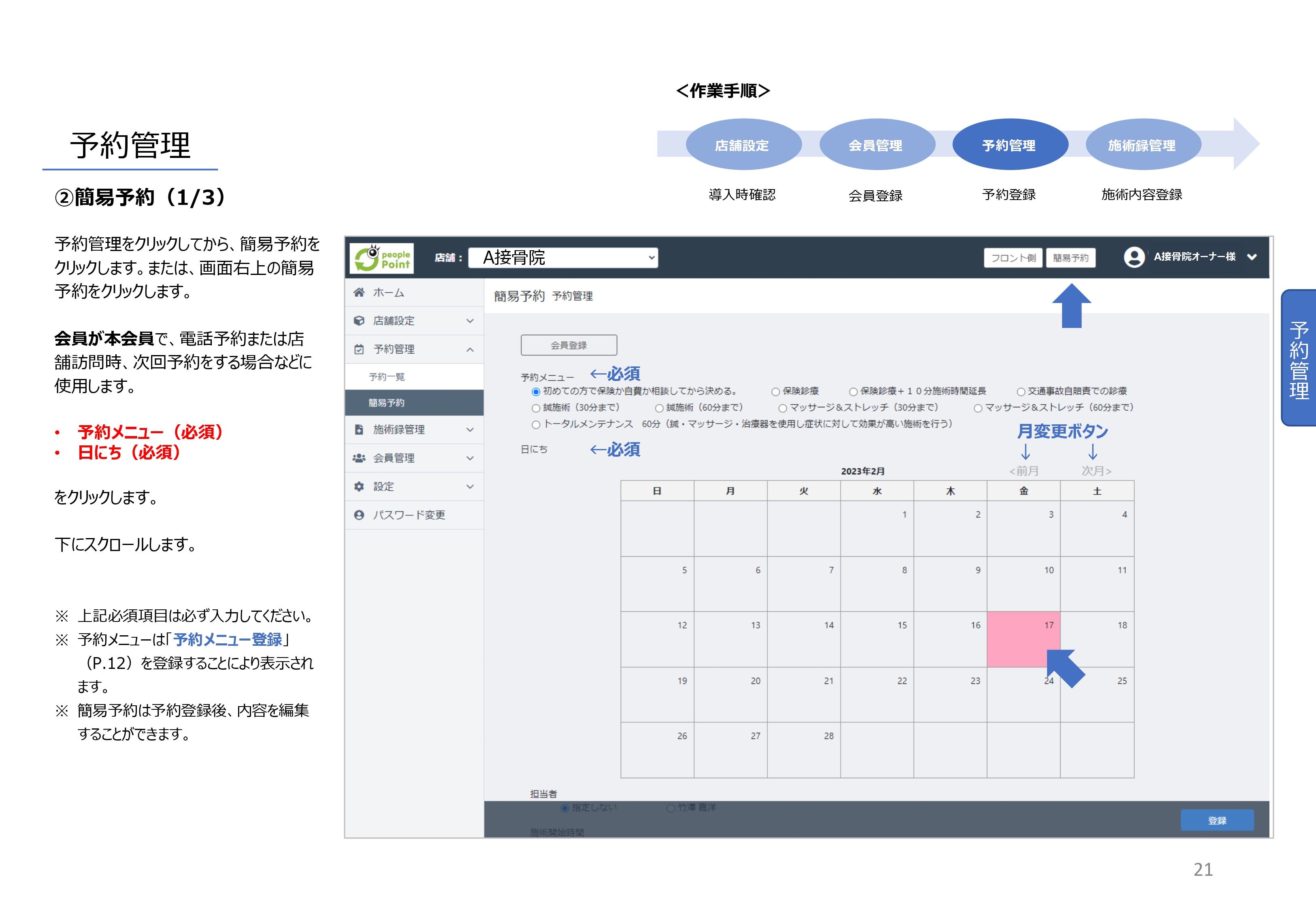Click the 予約管理 calendar icon
This screenshot has width=1316, height=911.
point(359,349)
